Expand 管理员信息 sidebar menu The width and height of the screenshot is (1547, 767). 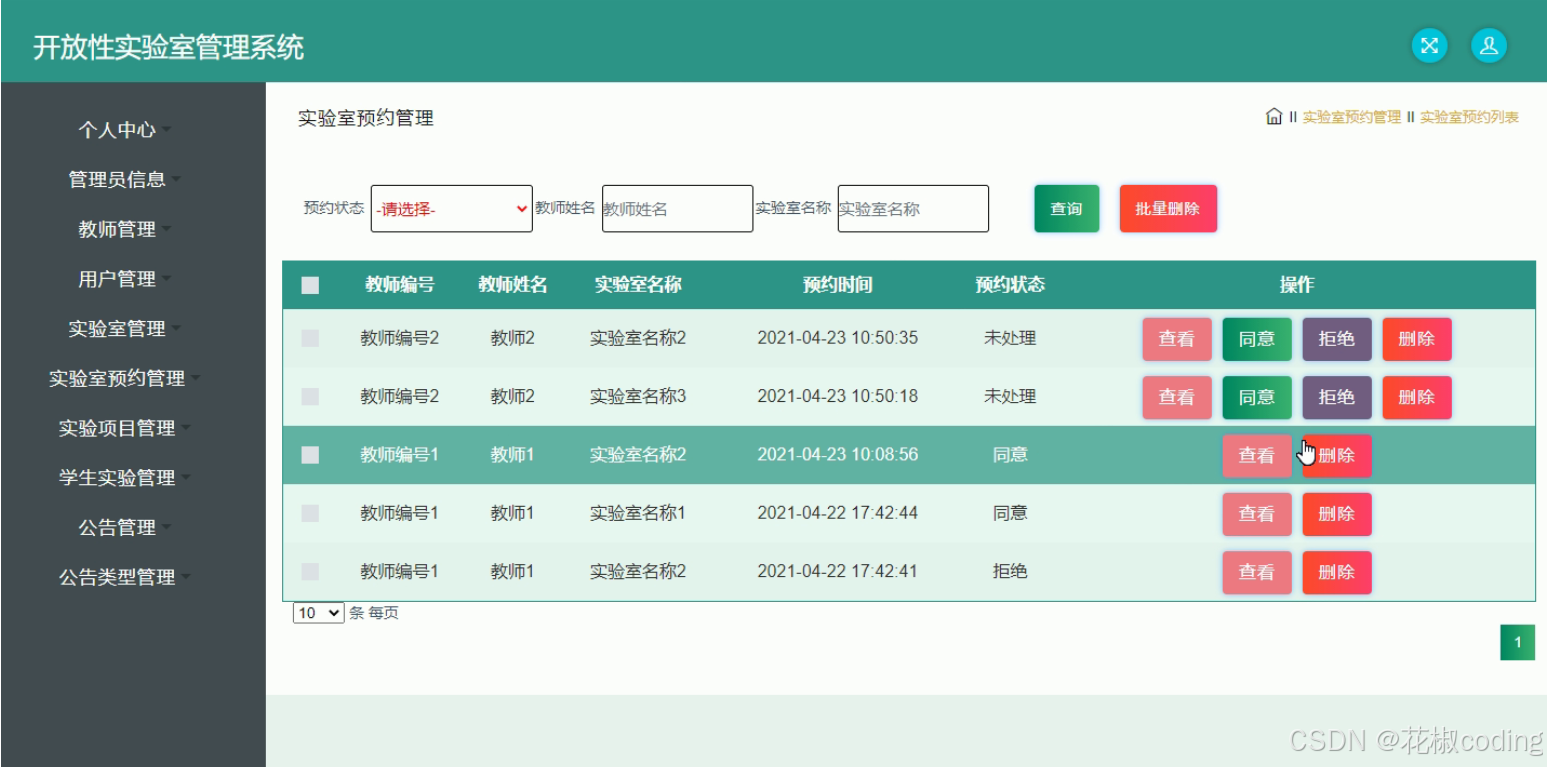(x=124, y=180)
